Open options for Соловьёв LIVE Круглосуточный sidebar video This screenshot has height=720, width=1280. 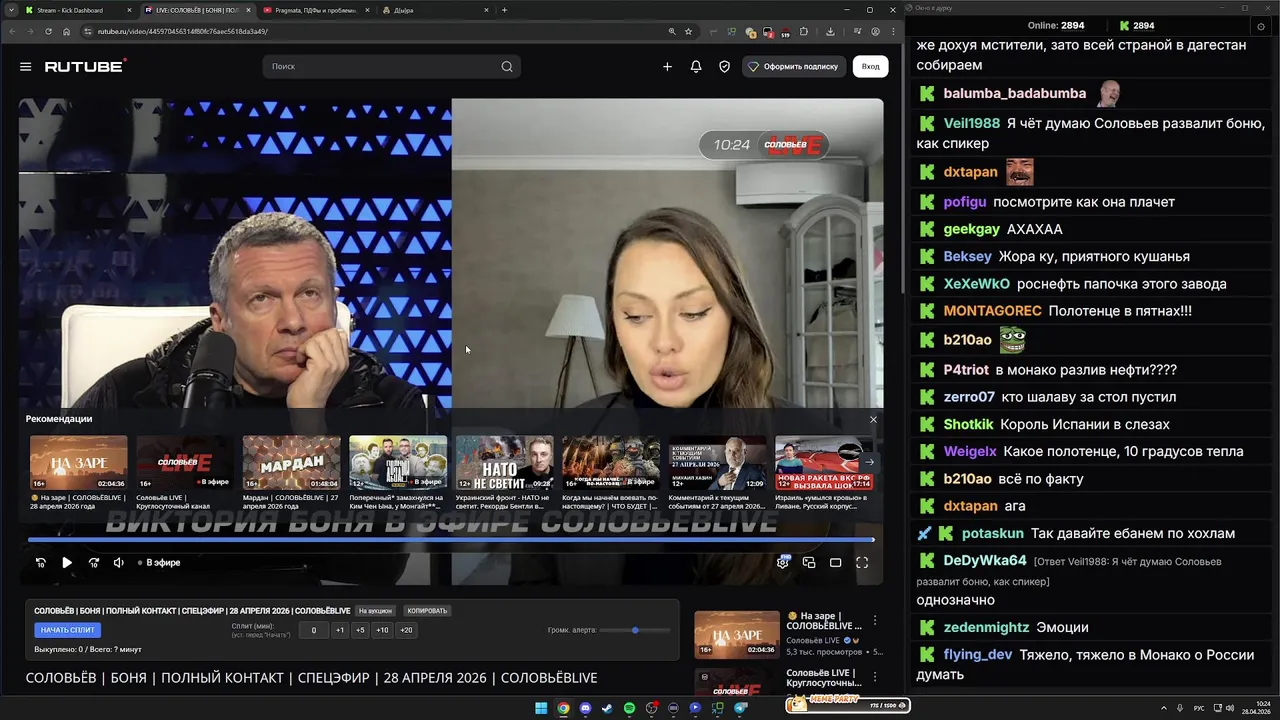pyautogui.click(x=875, y=677)
